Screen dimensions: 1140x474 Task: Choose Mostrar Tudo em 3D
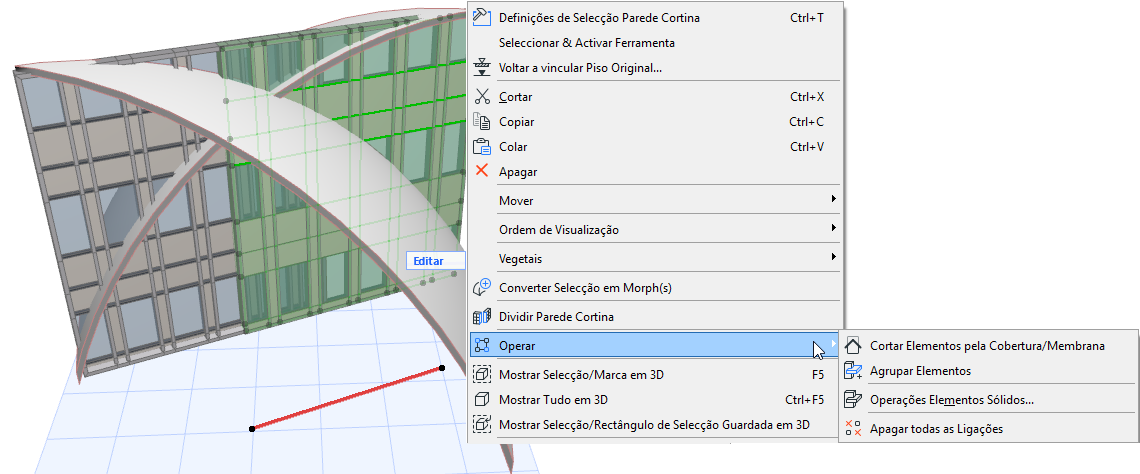[655, 399]
